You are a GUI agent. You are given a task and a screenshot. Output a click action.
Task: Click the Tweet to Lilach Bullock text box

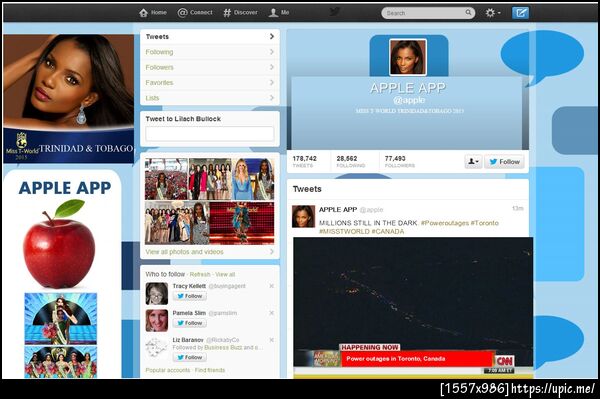(210, 134)
